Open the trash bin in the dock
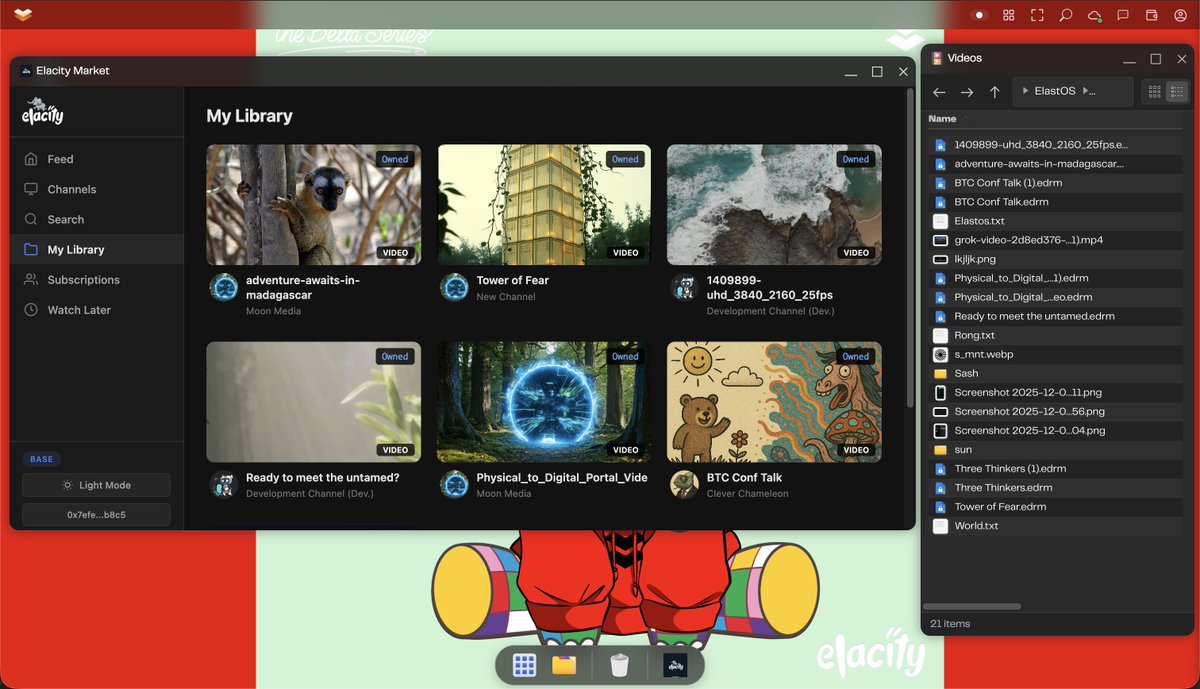The image size is (1200, 689). pyautogui.click(x=620, y=665)
